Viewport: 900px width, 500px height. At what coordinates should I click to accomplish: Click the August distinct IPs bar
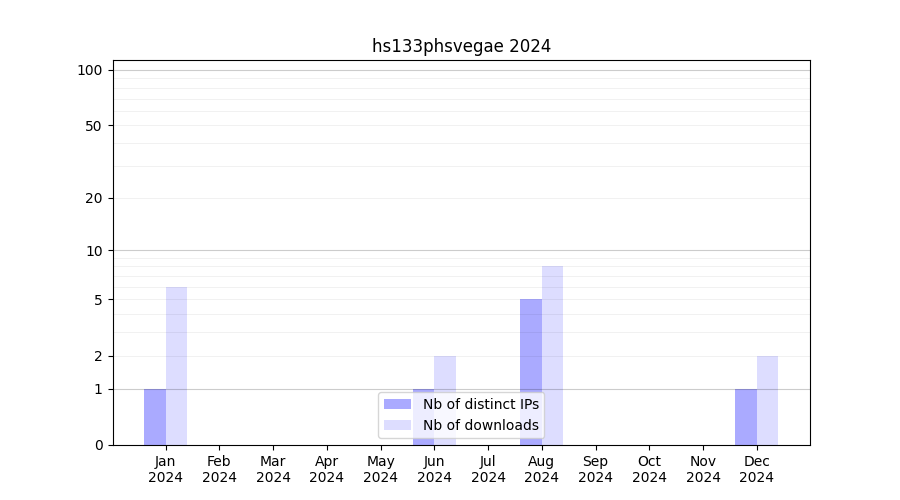(x=531, y=372)
